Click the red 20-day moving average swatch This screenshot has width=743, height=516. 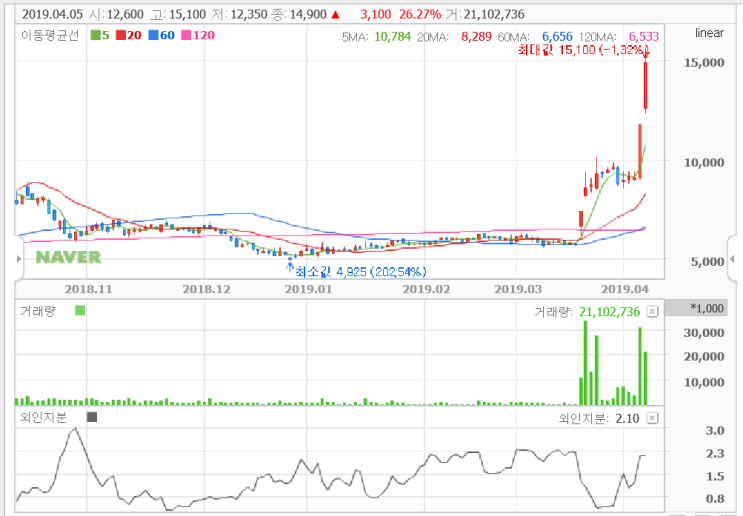121,35
